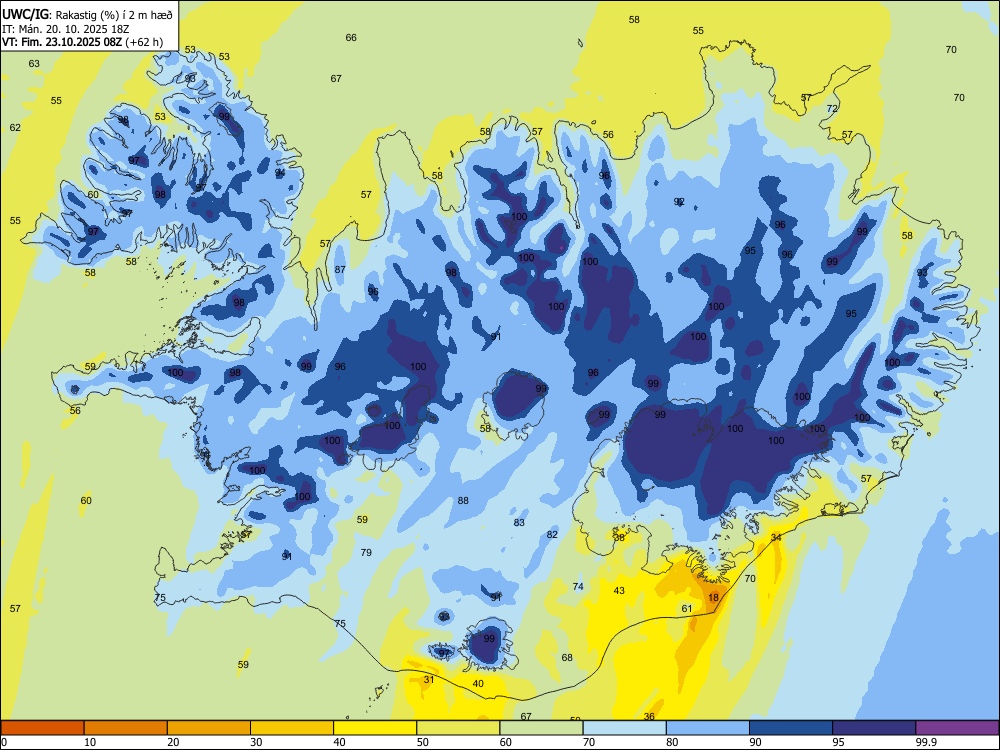Click the map value '34' on the southeast coast

coord(776,538)
